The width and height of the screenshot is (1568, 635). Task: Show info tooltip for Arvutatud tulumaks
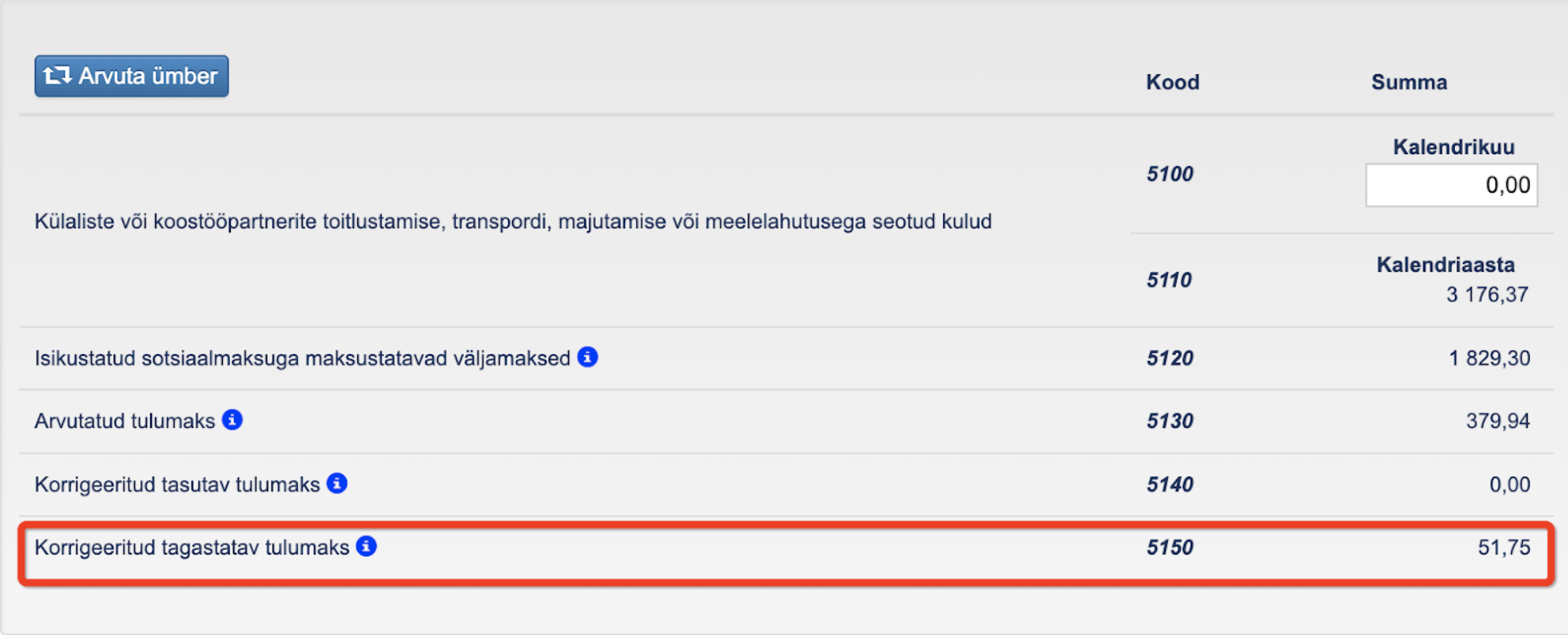pos(232,420)
